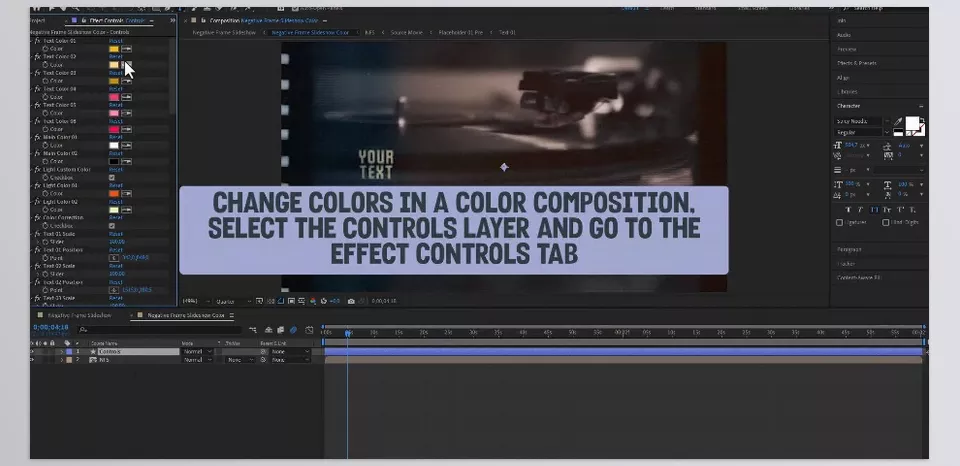Click Reset for Text Color 04
This screenshot has width=960, height=466.
pos(116,89)
